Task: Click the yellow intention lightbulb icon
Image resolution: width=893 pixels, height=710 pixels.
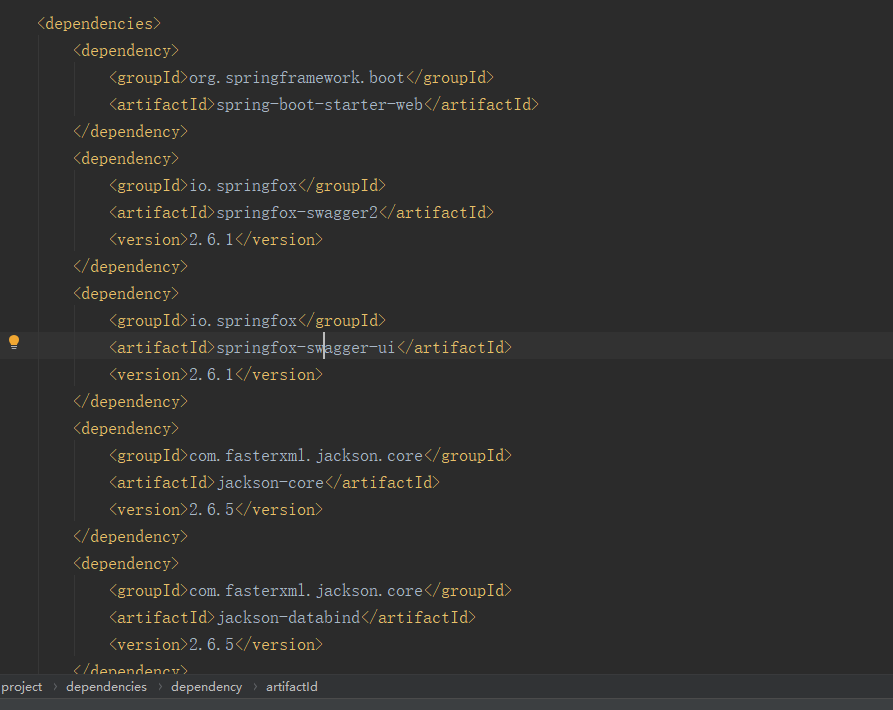Action: coord(14,342)
